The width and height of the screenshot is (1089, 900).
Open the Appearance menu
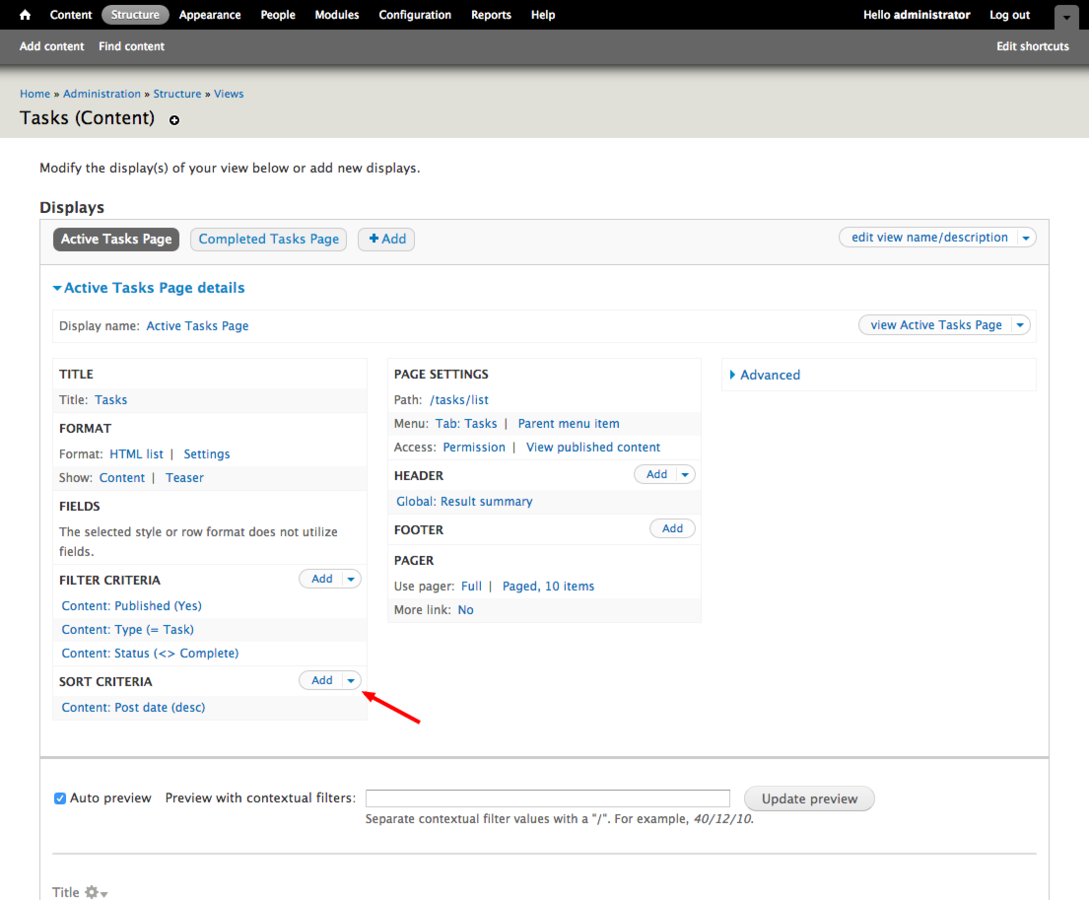coord(210,15)
